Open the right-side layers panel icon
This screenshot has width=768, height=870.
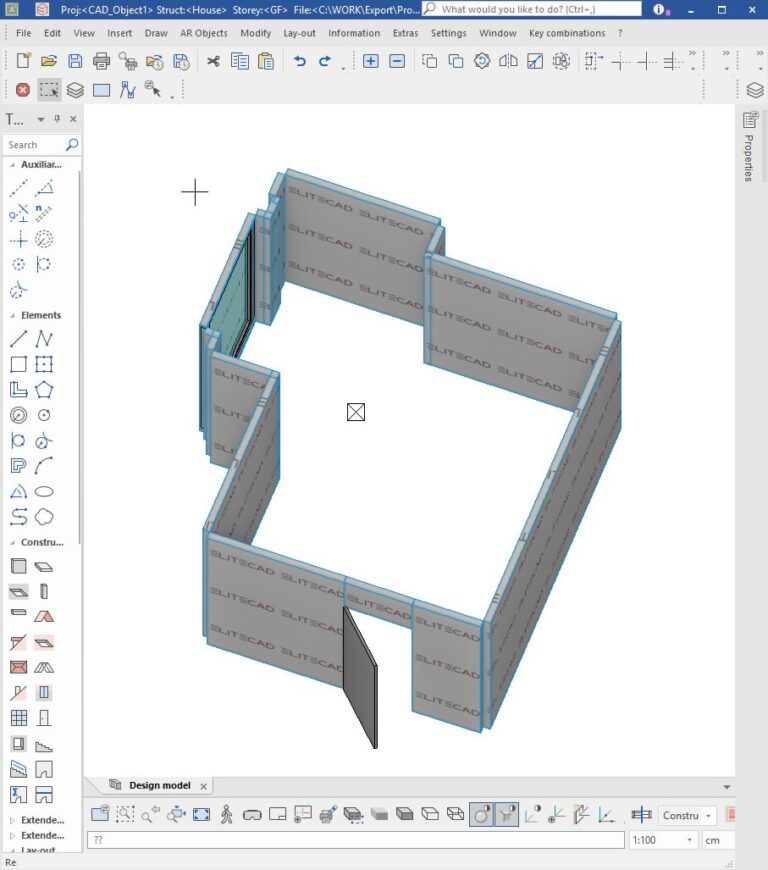pos(755,89)
